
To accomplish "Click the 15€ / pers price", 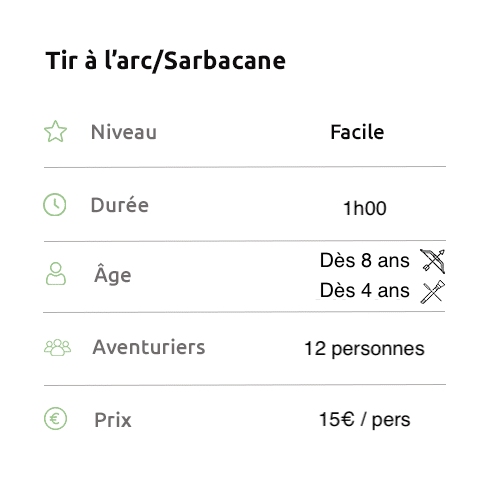I will [364, 420].
